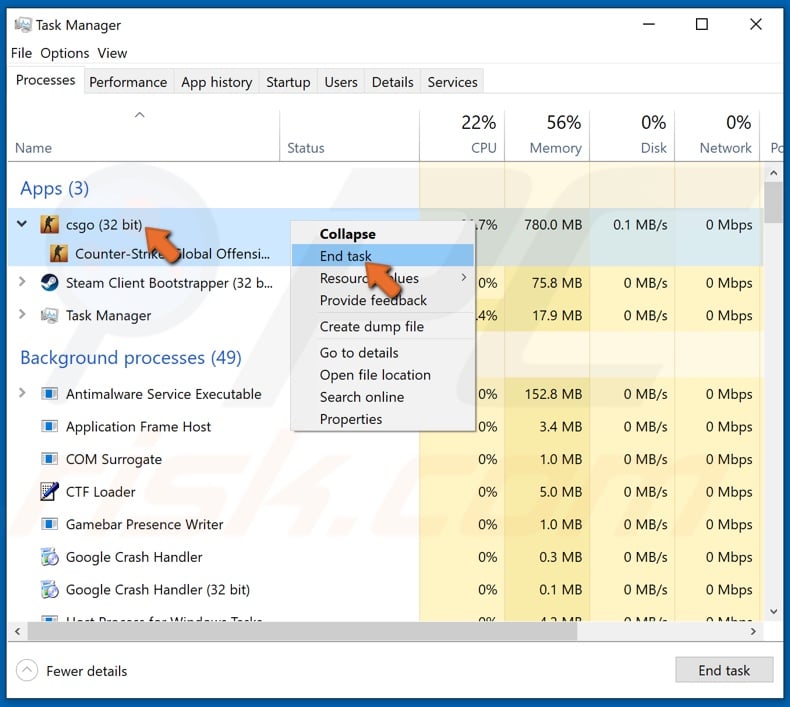The height and width of the screenshot is (707, 790).
Task: Click the COM Surrogate icon
Action: 49,459
